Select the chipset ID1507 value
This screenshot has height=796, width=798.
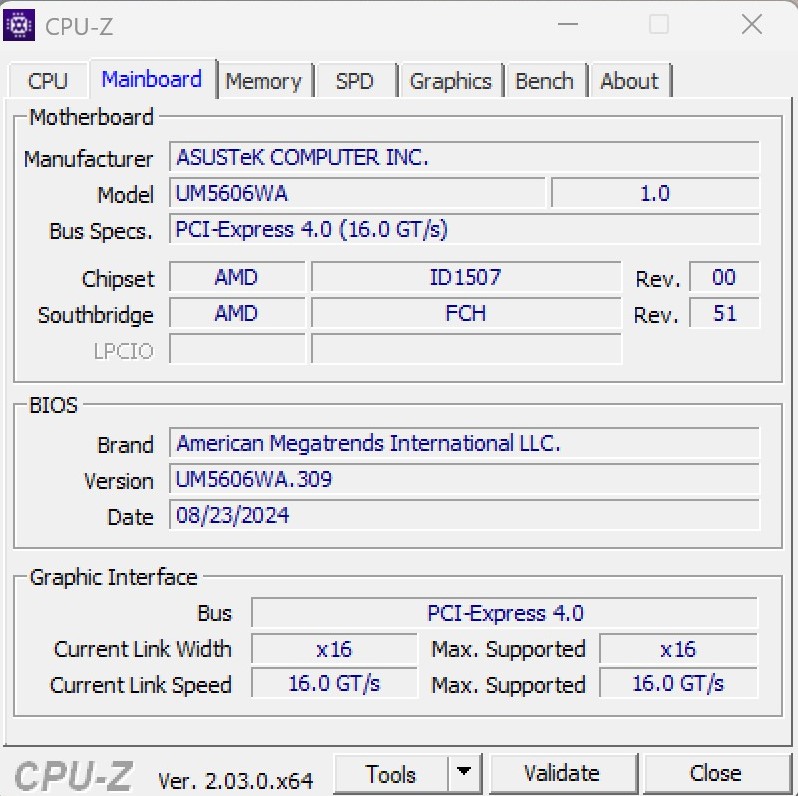[x=466, y=277]
